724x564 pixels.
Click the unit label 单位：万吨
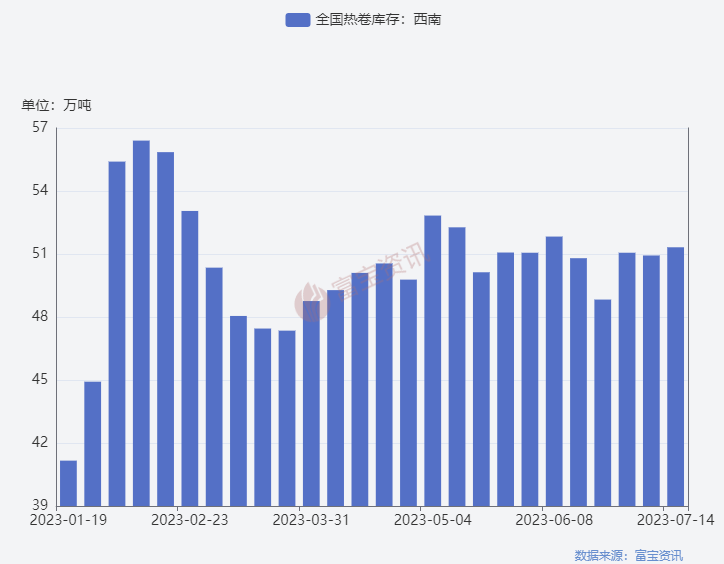(x=56, y=105)
